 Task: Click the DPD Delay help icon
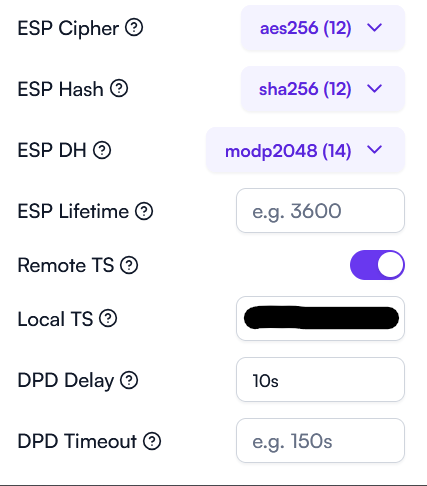click(129, 380)
